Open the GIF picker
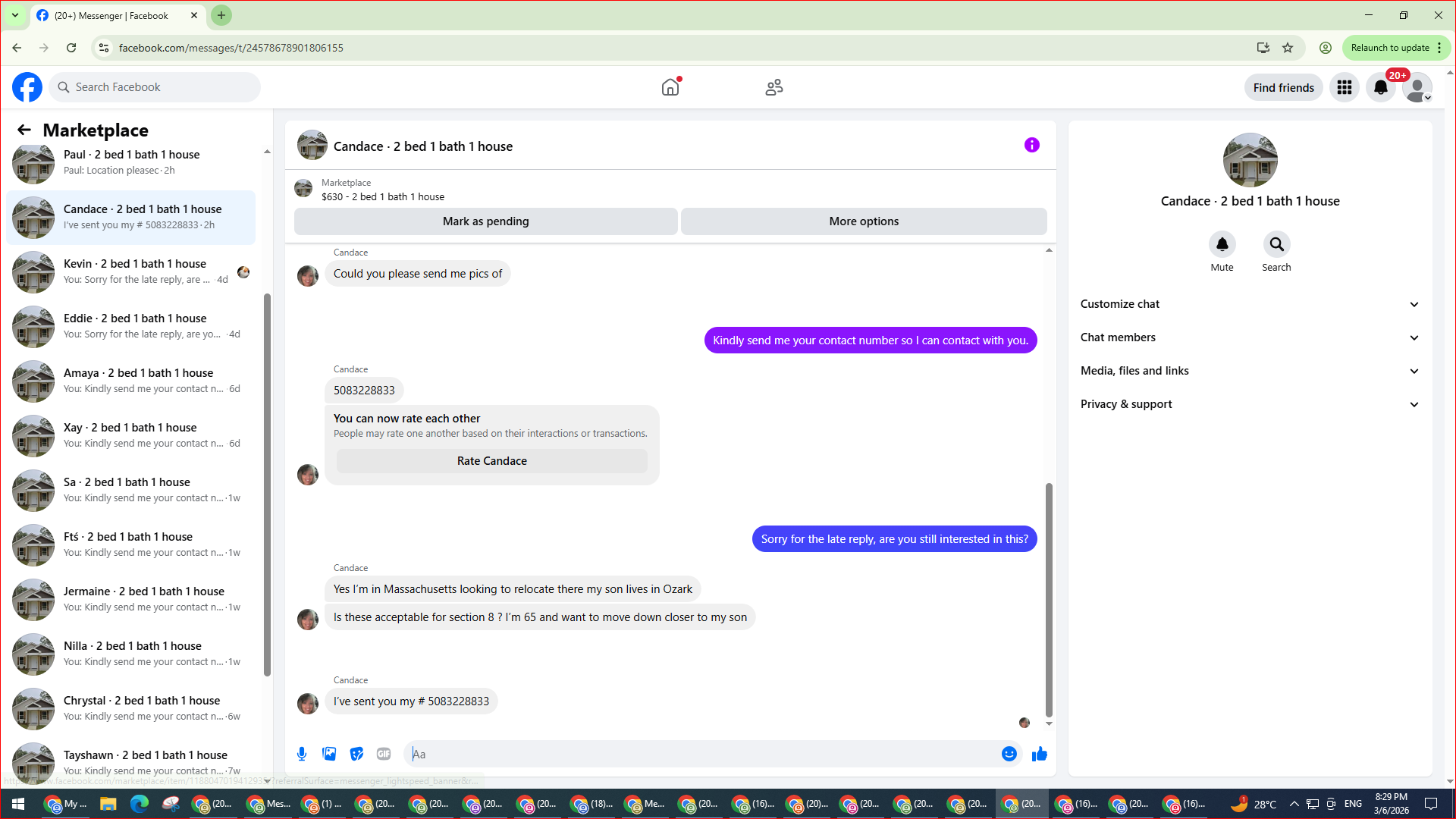 384,754
